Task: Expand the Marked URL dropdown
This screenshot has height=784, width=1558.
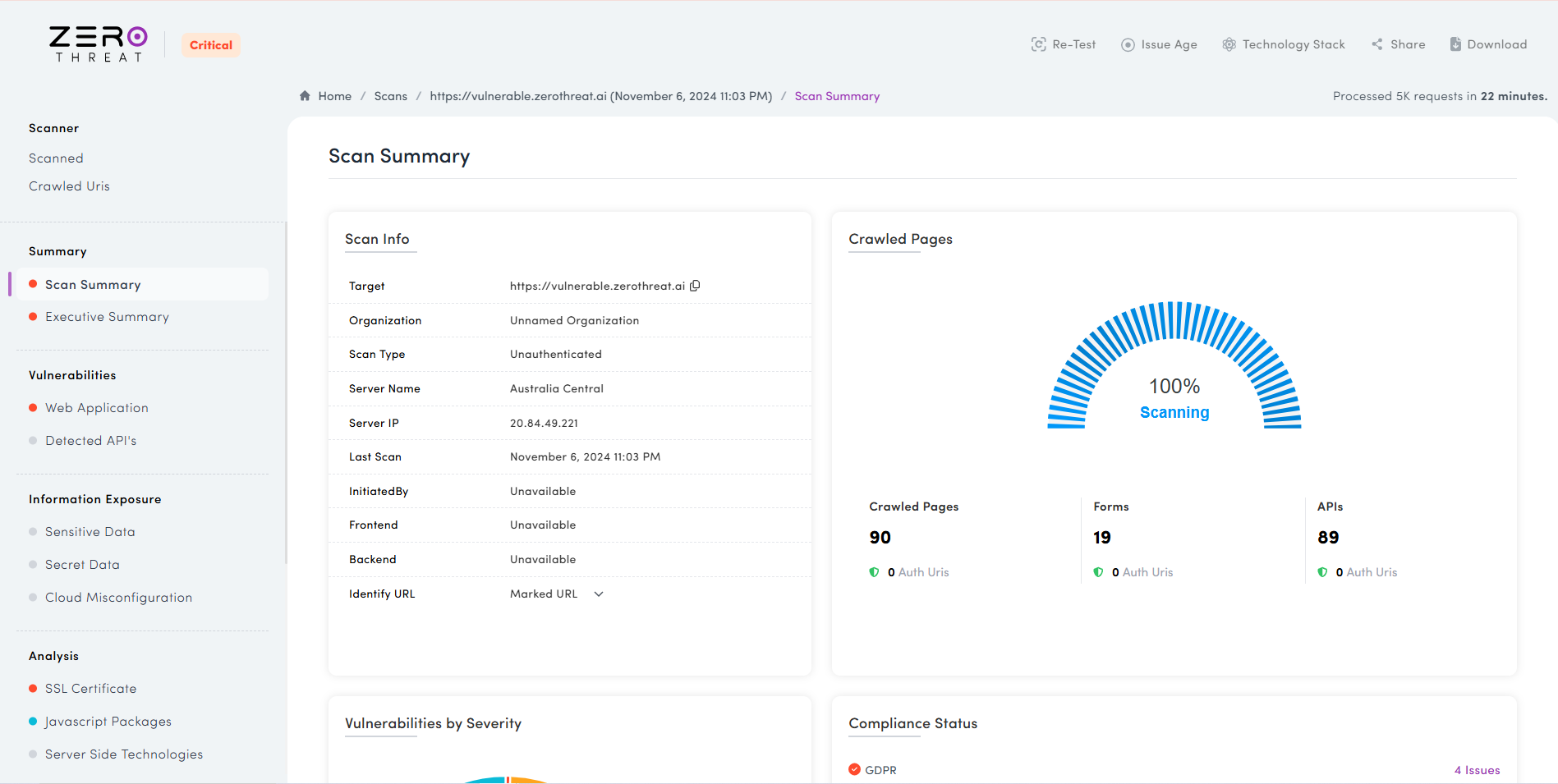Action: click(557, 593)
